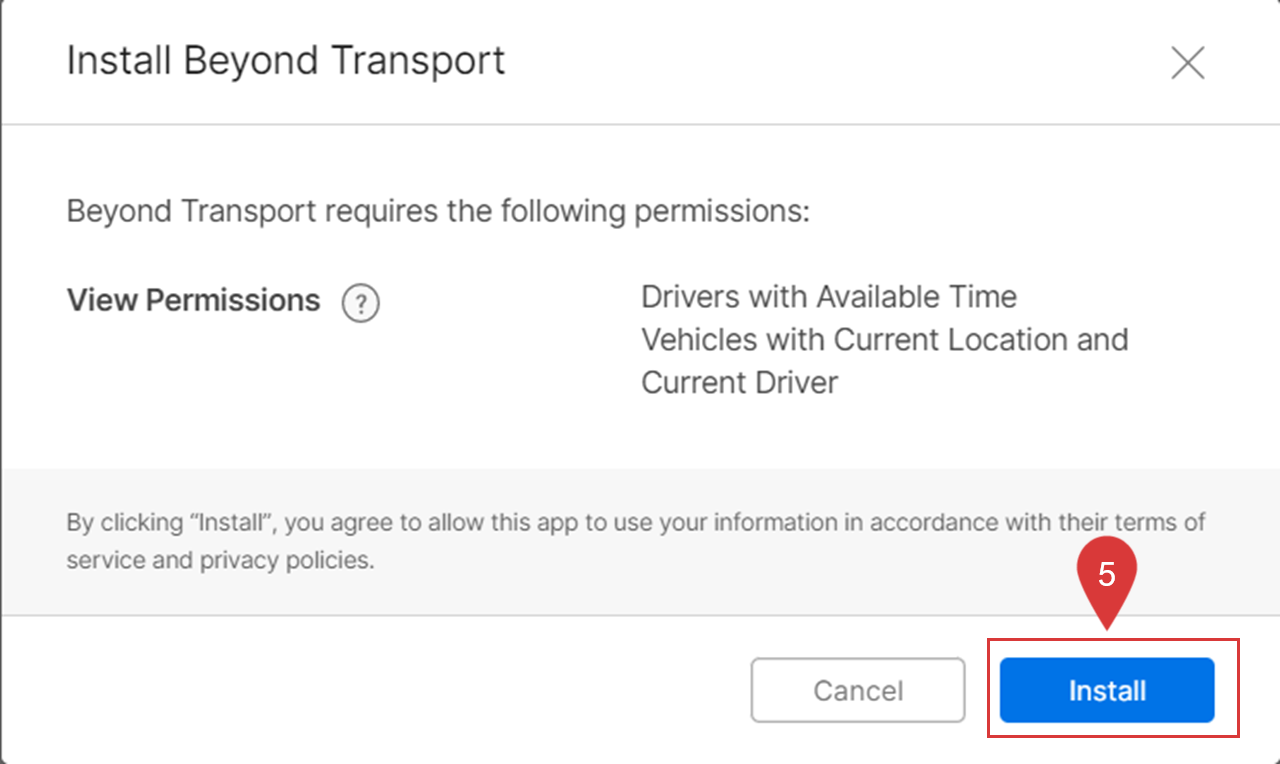Click the "Current Driver" permission text line

739,383
